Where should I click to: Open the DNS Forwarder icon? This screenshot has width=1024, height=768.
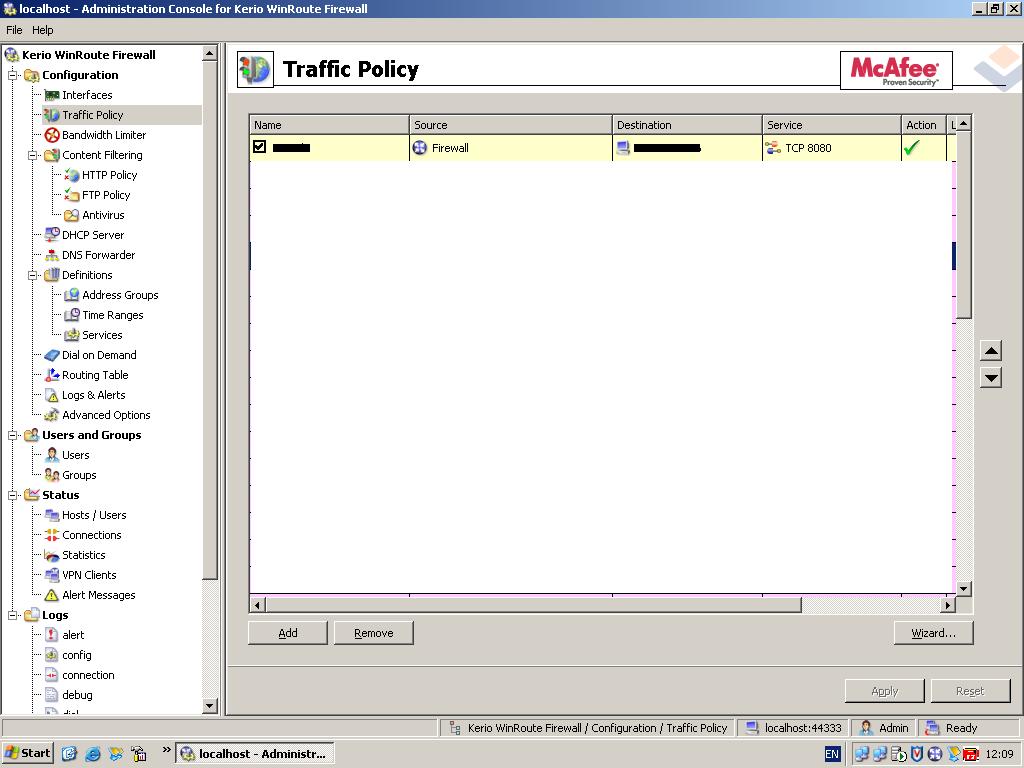52,255
